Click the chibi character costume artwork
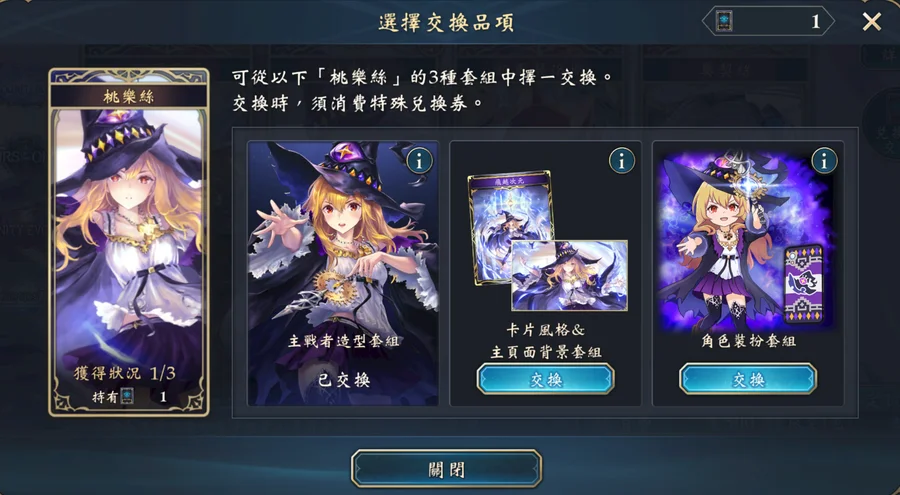The width and height of the screenshot is (900, 495). [x=726, y=241]
